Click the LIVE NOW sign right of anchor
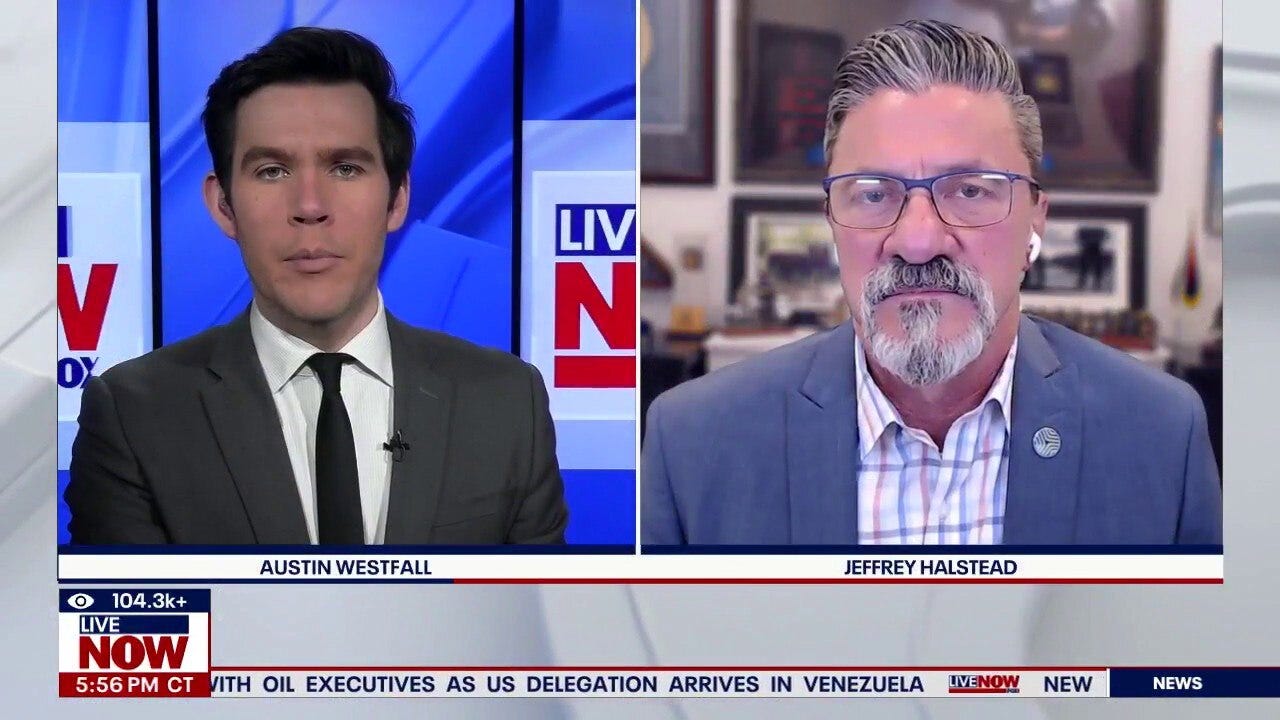 coord(594,295)
